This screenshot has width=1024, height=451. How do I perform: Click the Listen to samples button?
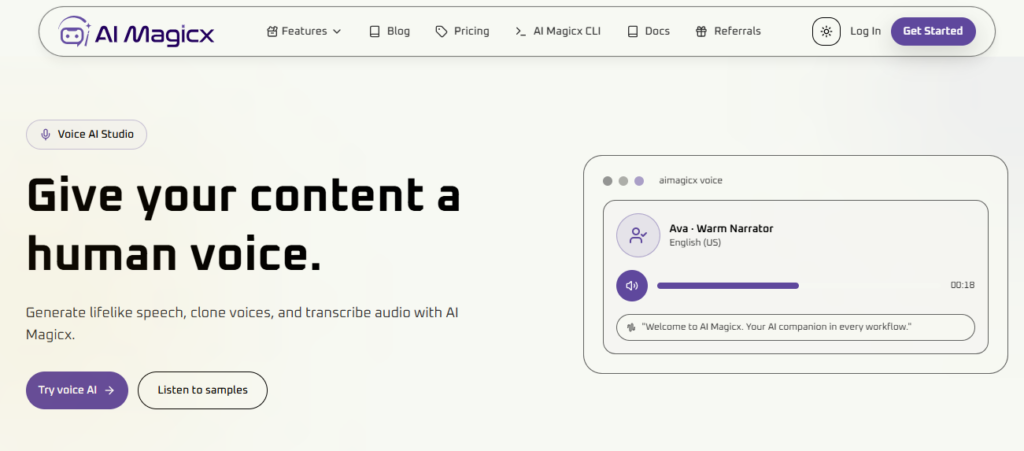[x=202, y=390]
